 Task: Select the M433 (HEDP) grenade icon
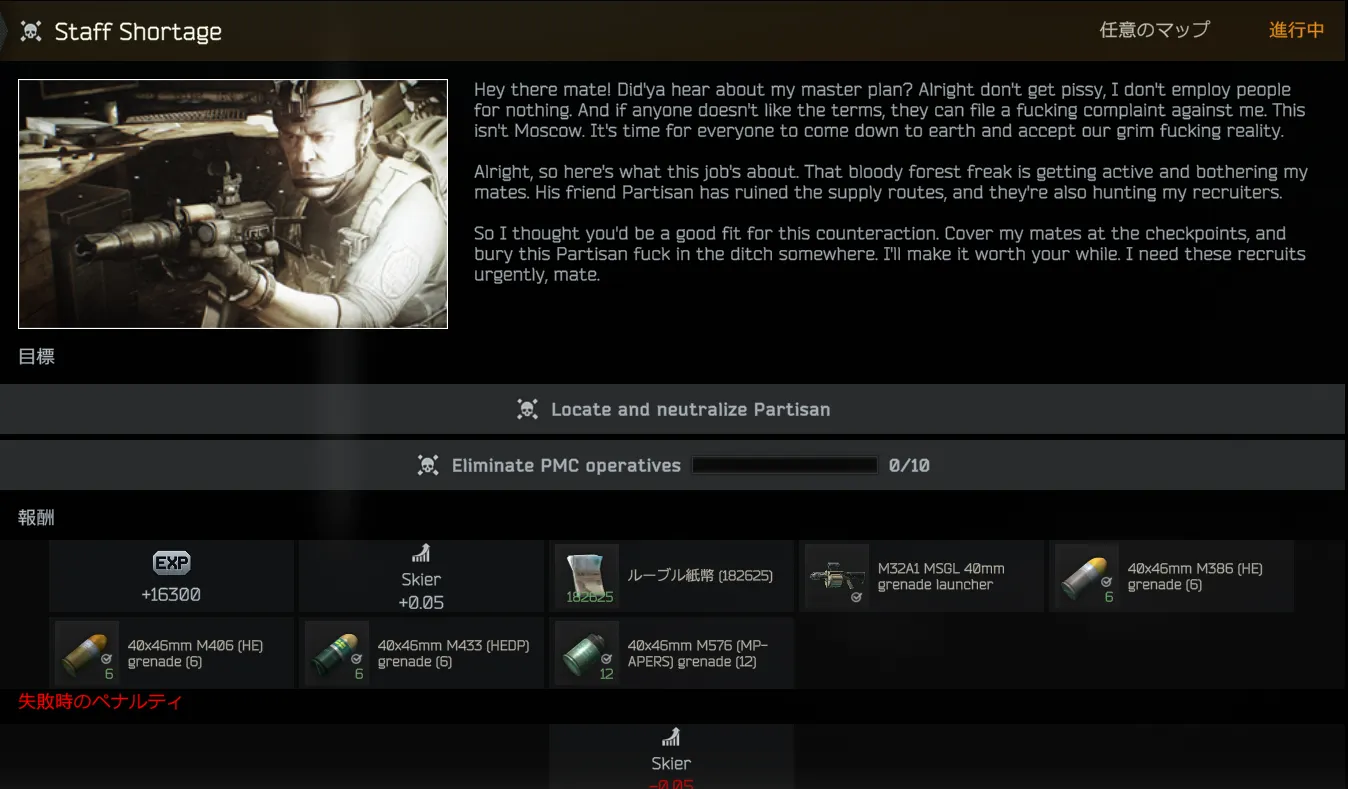point(337,653)
